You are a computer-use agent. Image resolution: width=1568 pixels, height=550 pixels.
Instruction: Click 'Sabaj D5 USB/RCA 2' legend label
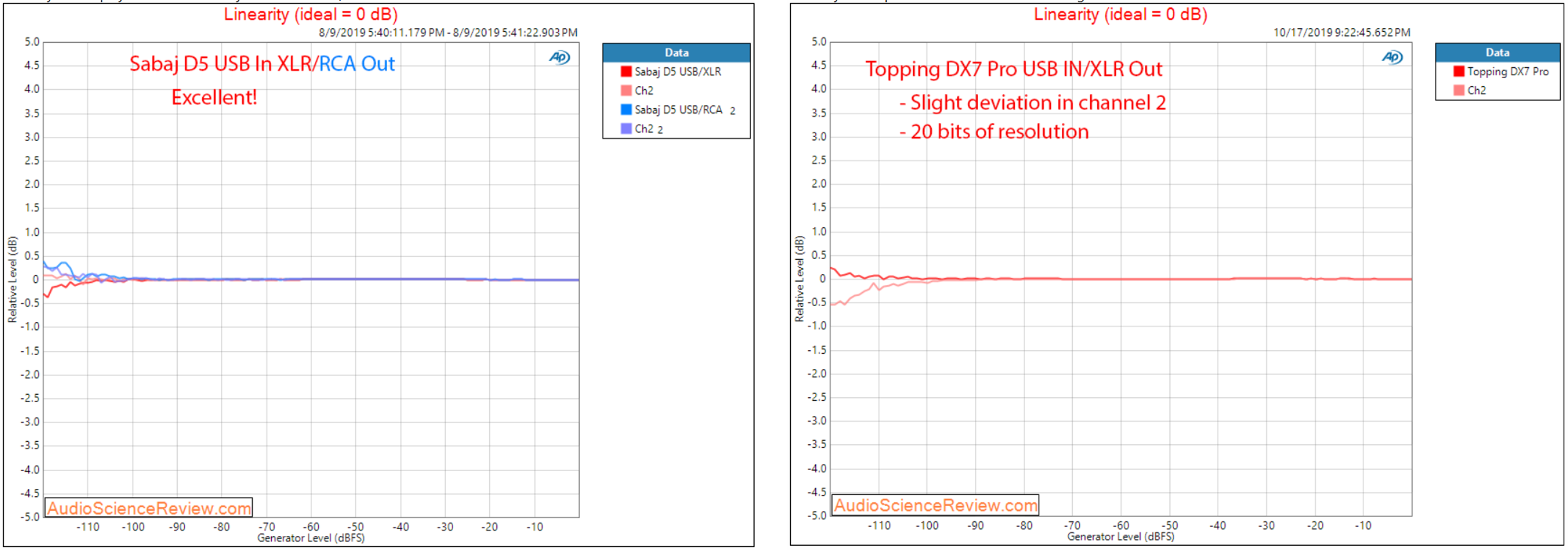685,110
